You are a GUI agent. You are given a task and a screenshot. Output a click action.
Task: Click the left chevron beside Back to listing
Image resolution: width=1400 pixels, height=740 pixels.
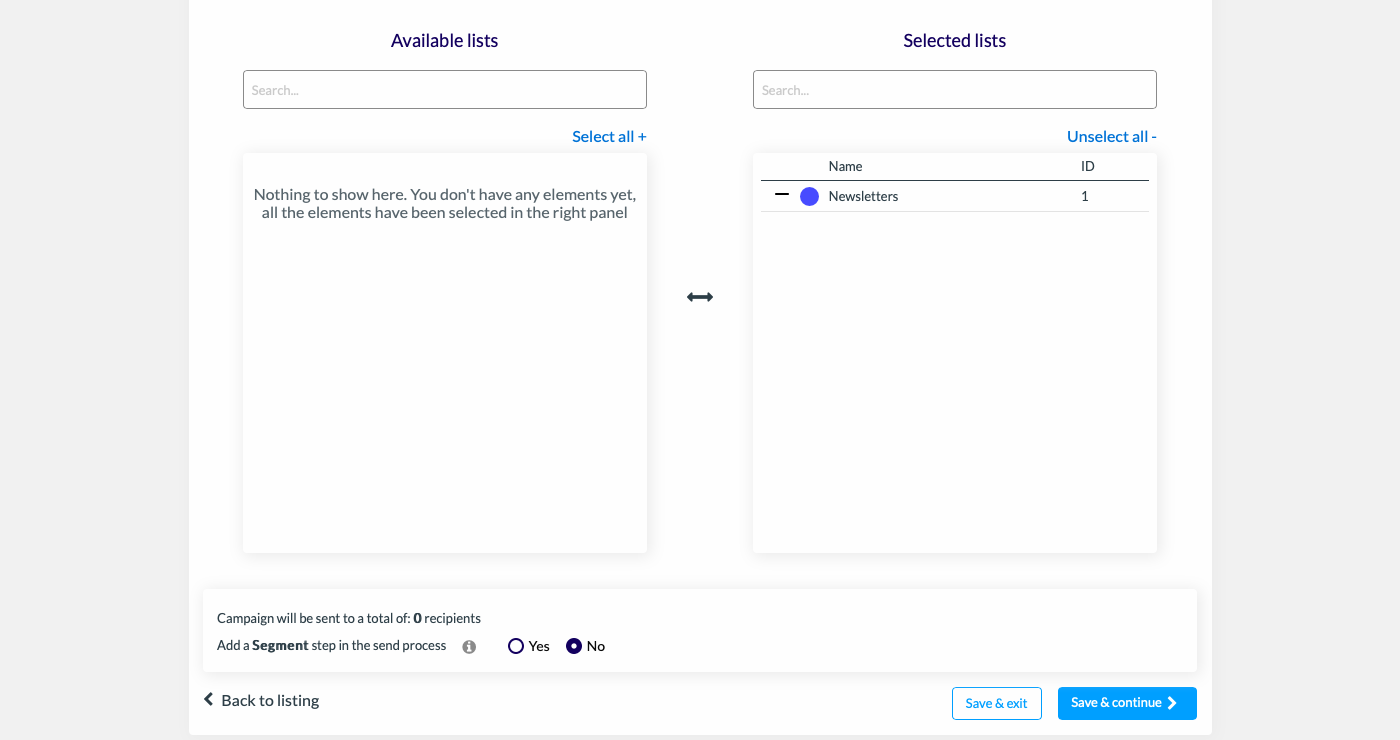(x=209, y=699)
